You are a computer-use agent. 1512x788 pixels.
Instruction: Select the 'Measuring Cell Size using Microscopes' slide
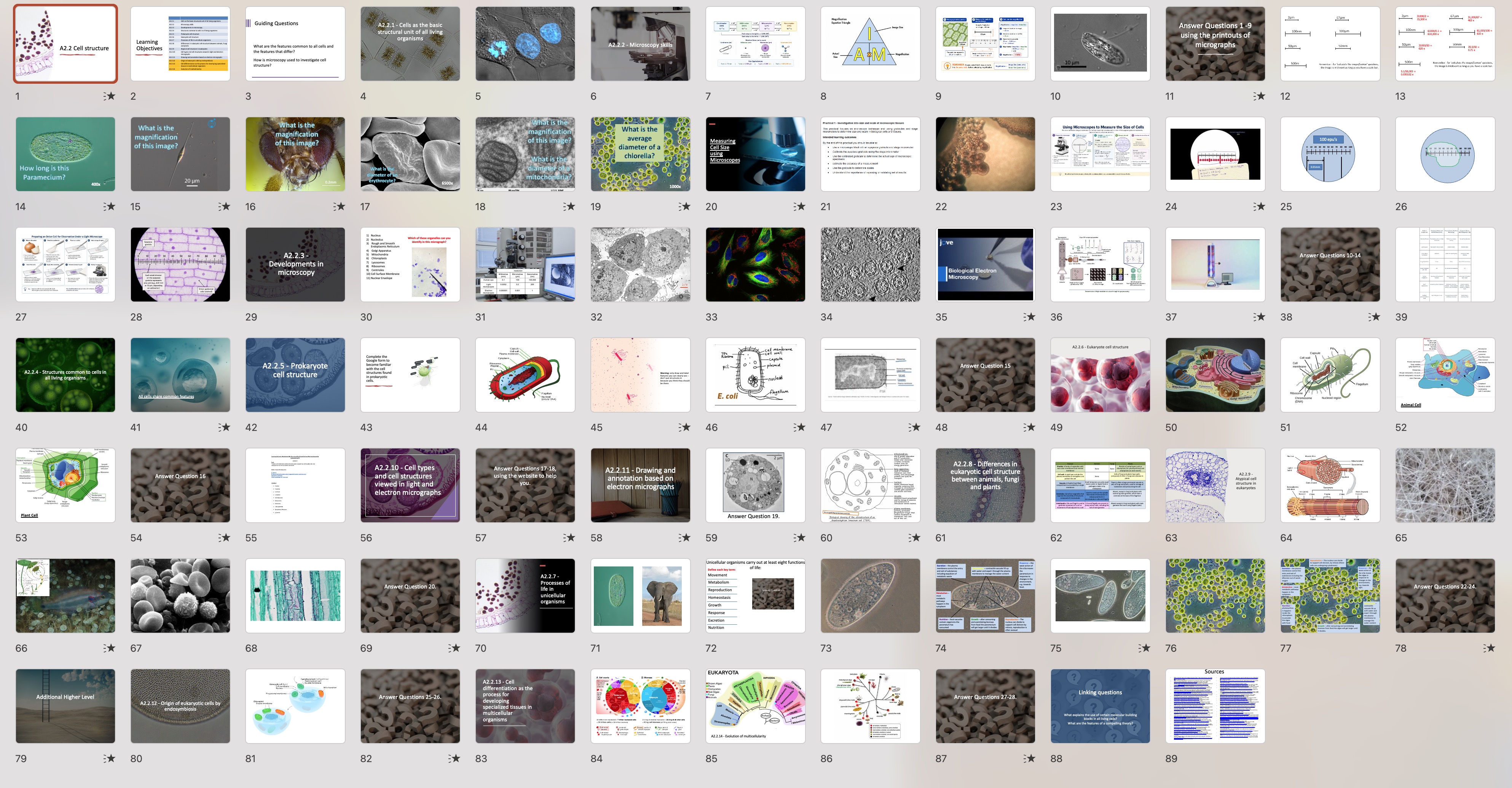(755, 155)
